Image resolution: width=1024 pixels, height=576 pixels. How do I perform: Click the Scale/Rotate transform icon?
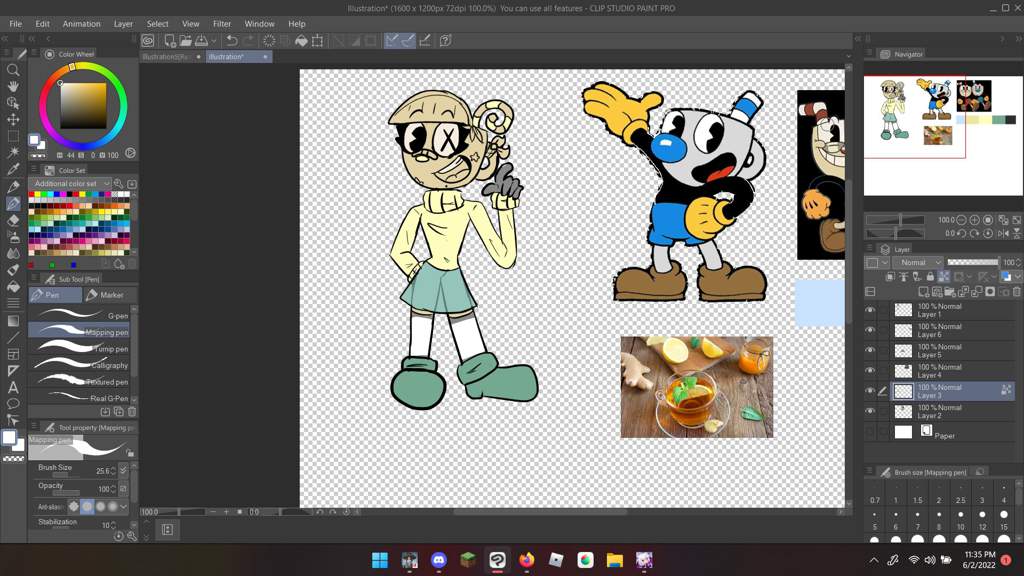(x=317, y=40)
